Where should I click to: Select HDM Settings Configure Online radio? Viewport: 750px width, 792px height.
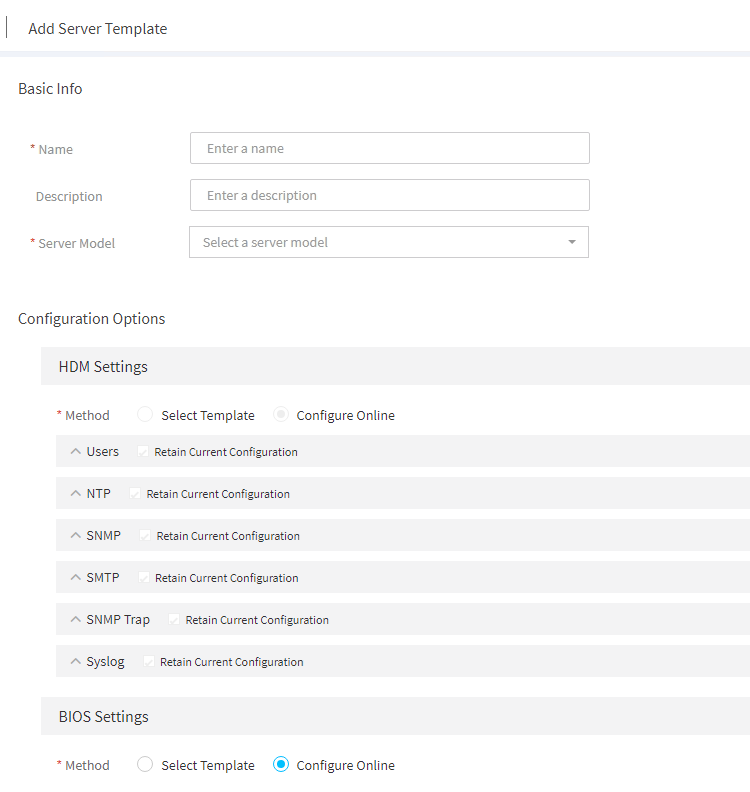point(281,414)
